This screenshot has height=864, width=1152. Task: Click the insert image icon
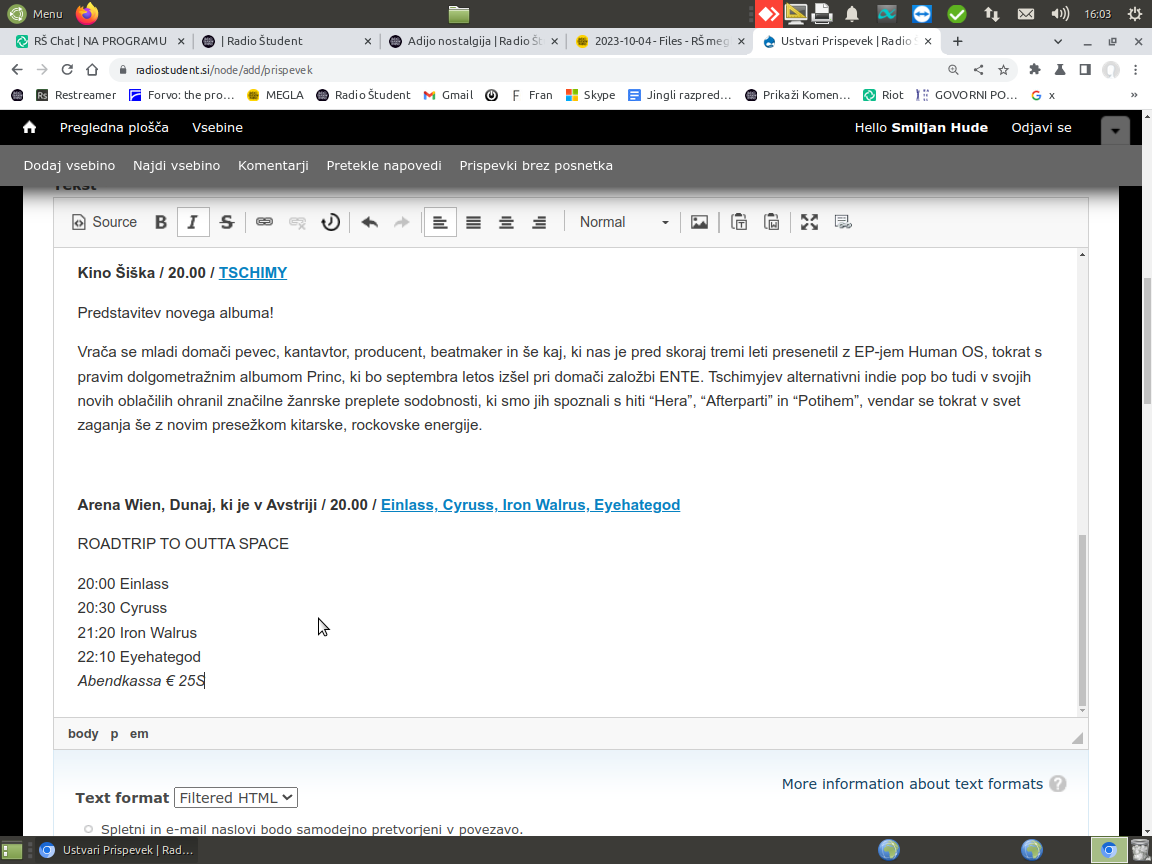pos(699,222)
